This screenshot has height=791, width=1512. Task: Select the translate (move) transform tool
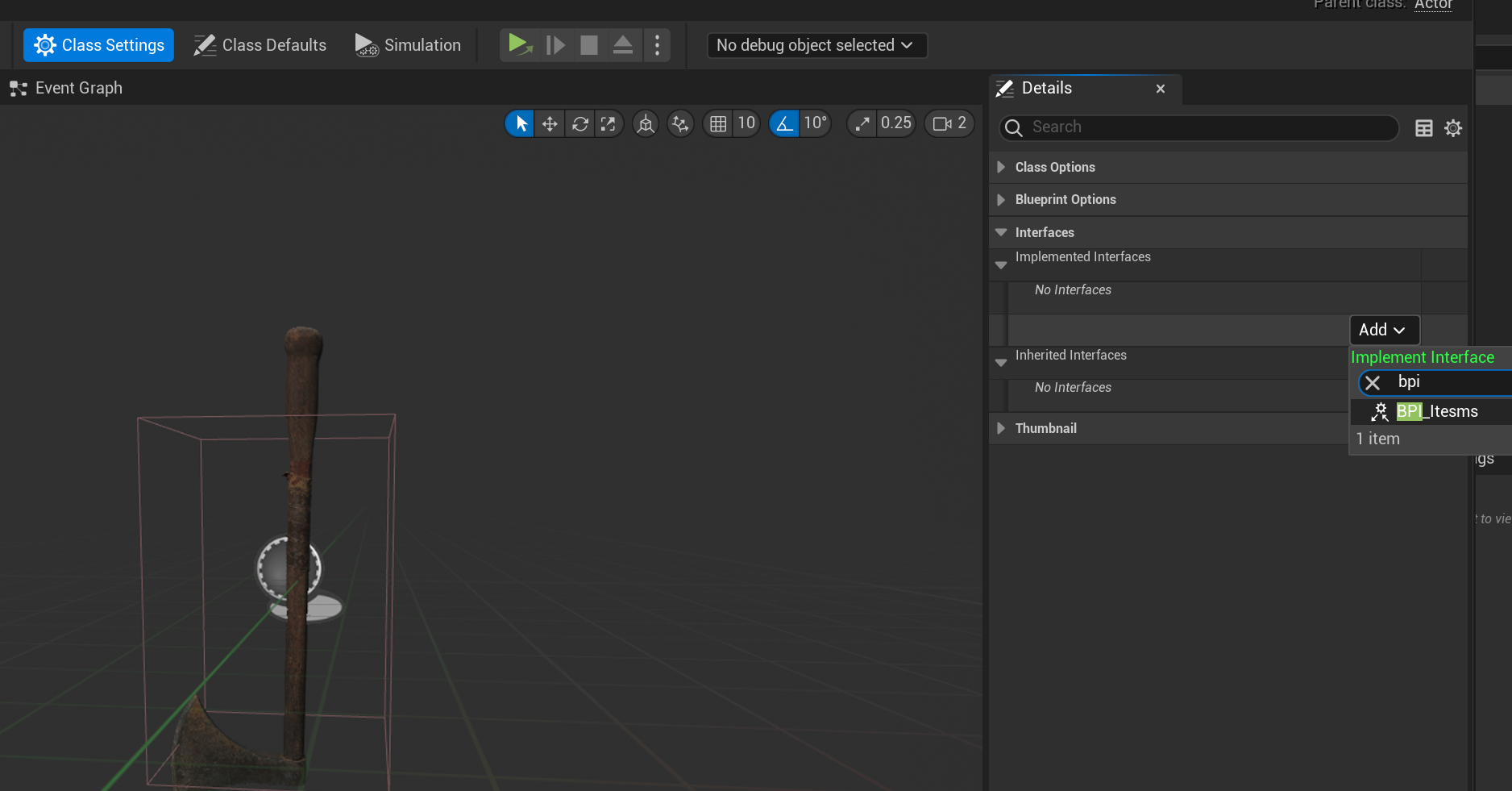point(550,123)
